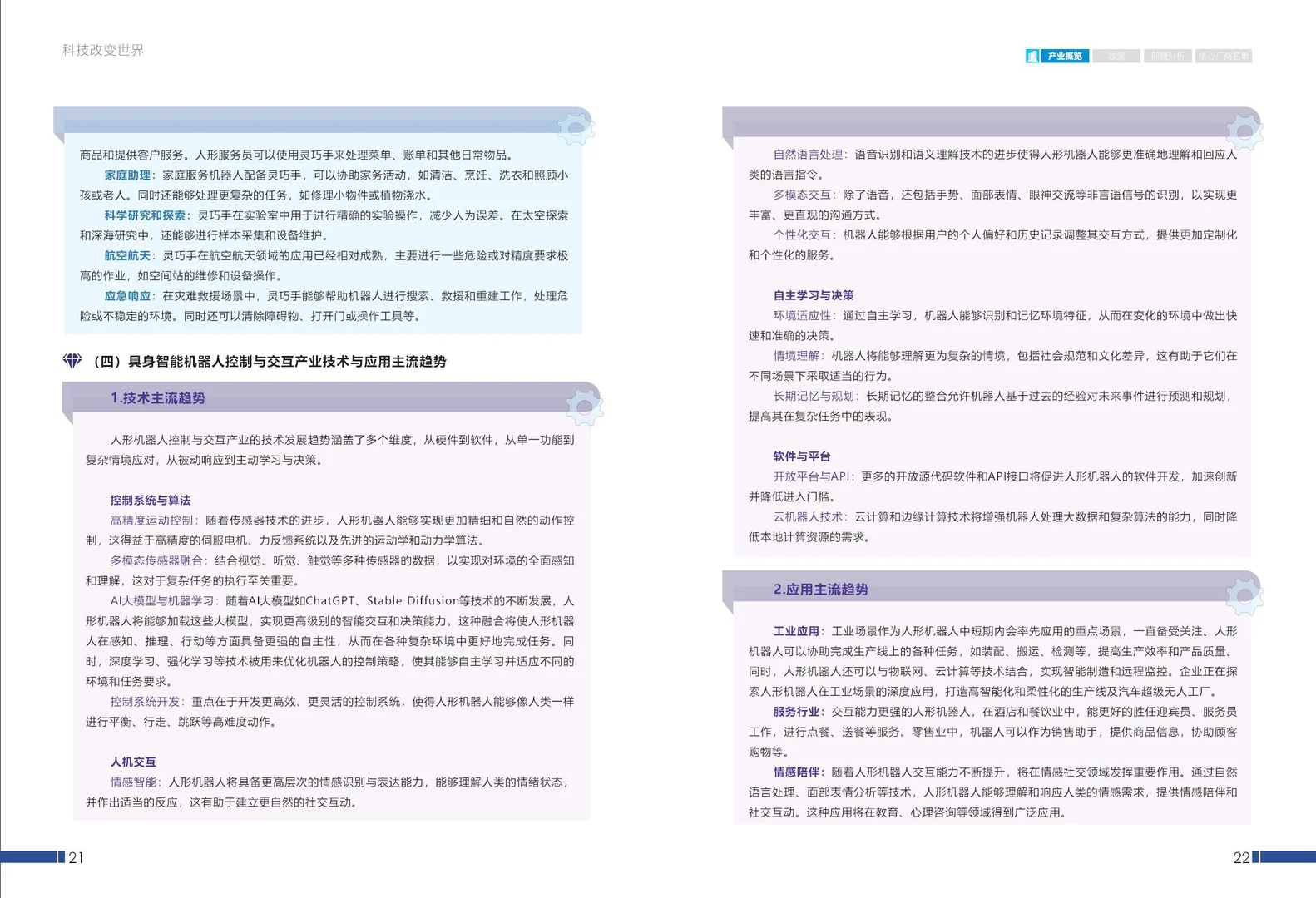The height and width of the screenshot is (898, 1316).
Task: Click the 航空航天 label
Action: (x=127, y=255)
